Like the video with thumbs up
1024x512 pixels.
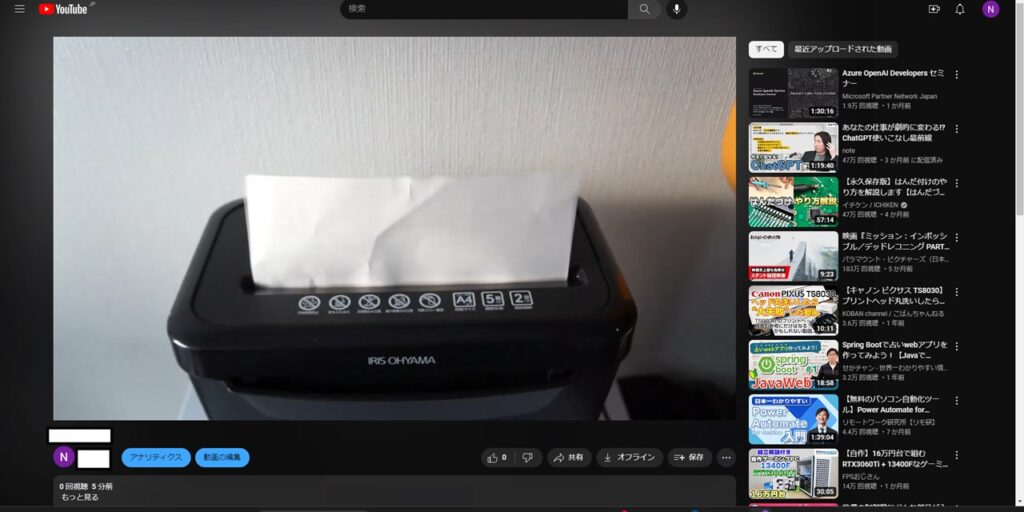coord(497,458)
